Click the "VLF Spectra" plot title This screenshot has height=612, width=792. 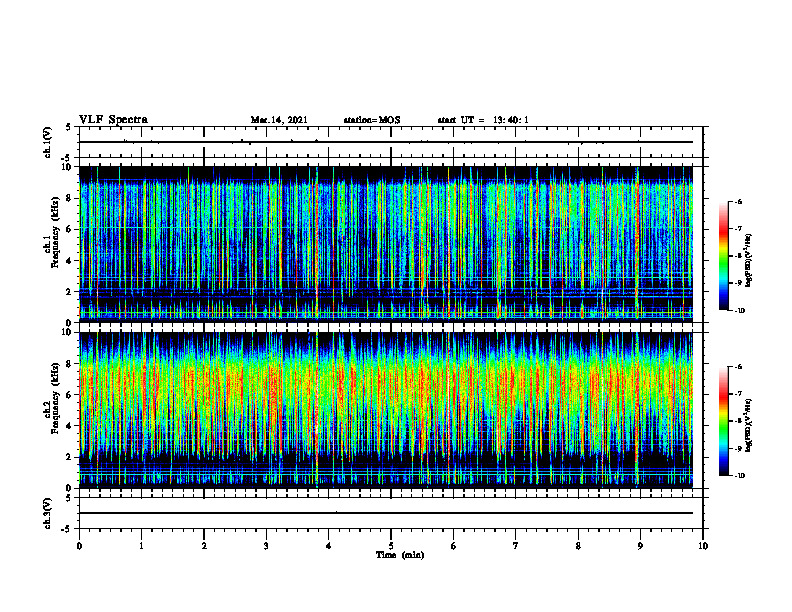point(113,120)
